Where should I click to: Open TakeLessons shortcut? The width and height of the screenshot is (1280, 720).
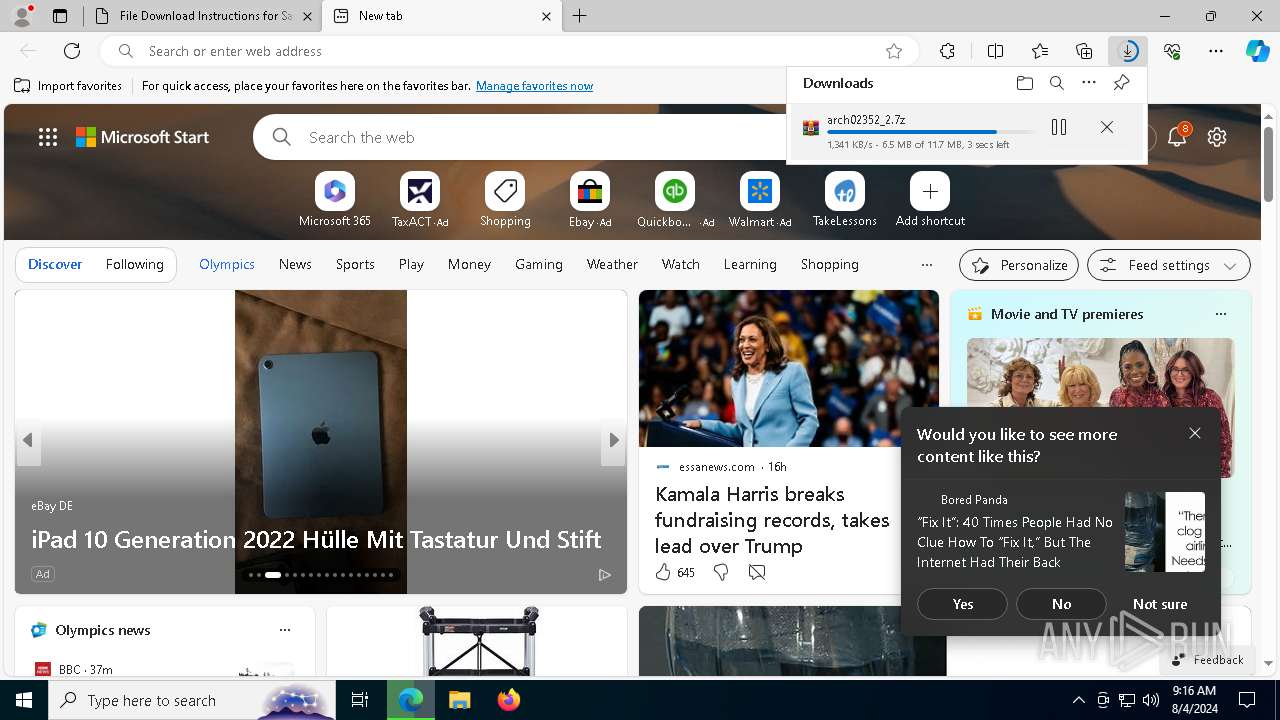(x=845, y=199)
